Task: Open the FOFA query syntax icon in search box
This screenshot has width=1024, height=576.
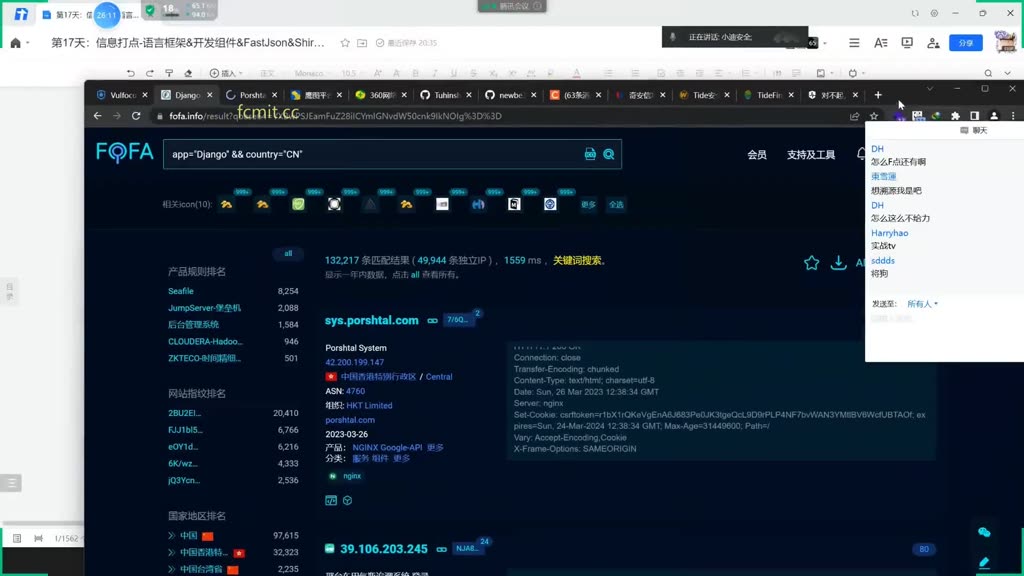Action: (x=590, y=154)
